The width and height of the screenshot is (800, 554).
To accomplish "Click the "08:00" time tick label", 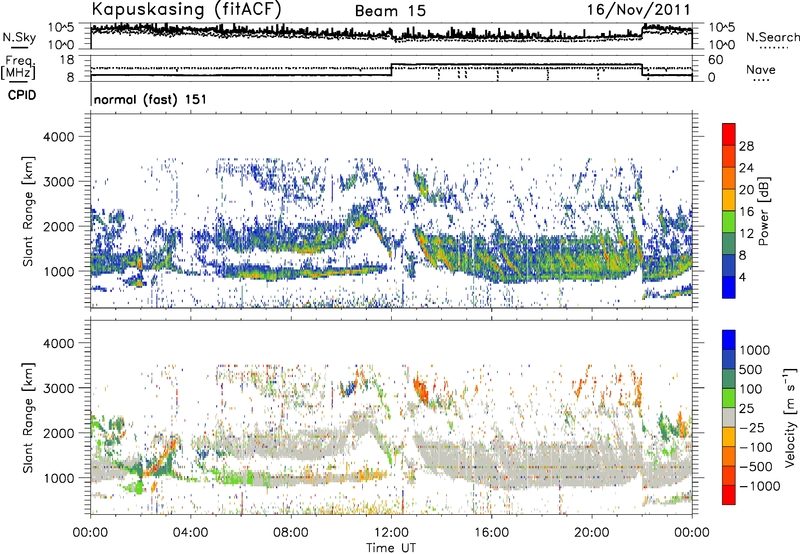I will coord(291,533).
